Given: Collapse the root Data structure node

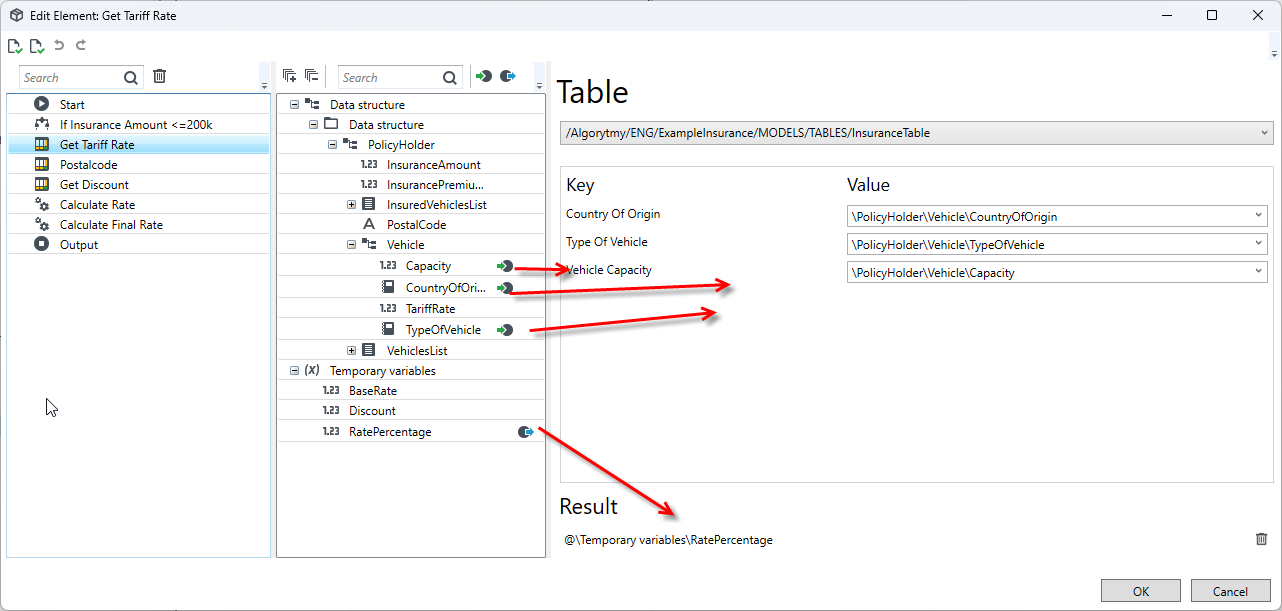Looking at the screenshot, I should click(x=294, y=104).
